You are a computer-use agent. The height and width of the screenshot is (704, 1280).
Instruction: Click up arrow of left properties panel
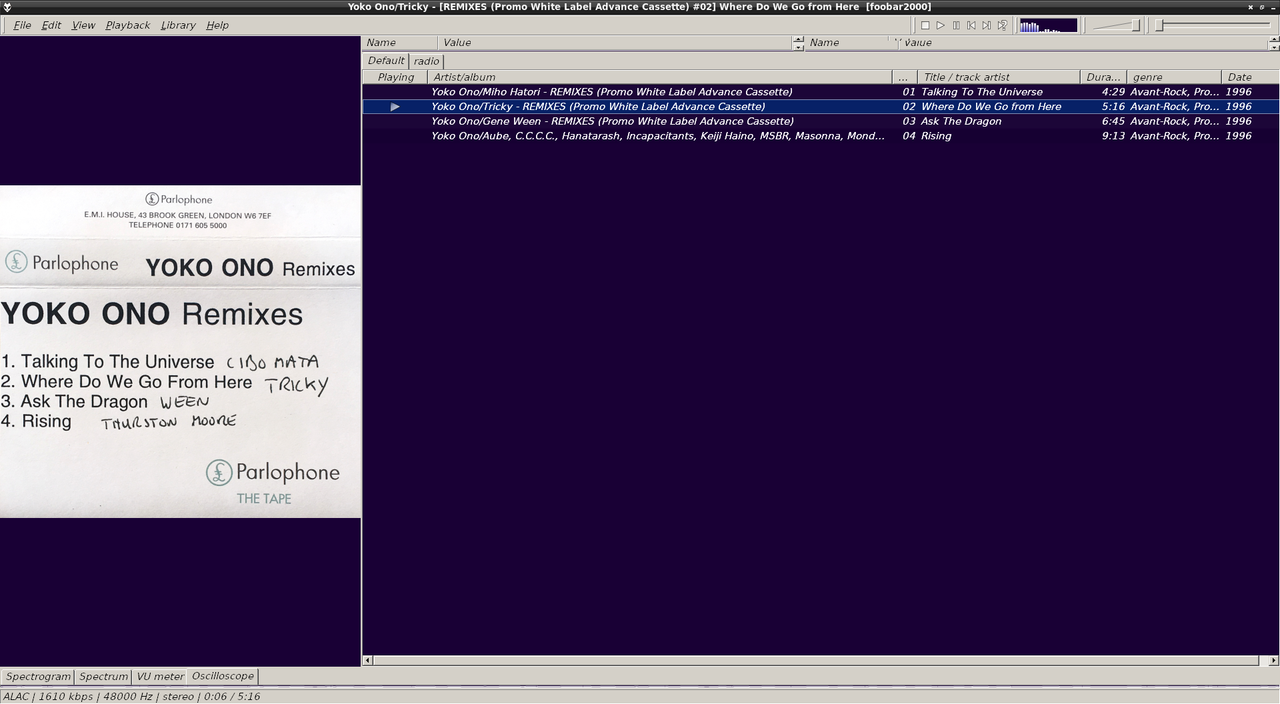pyautogui.click(x=798, y=39)
